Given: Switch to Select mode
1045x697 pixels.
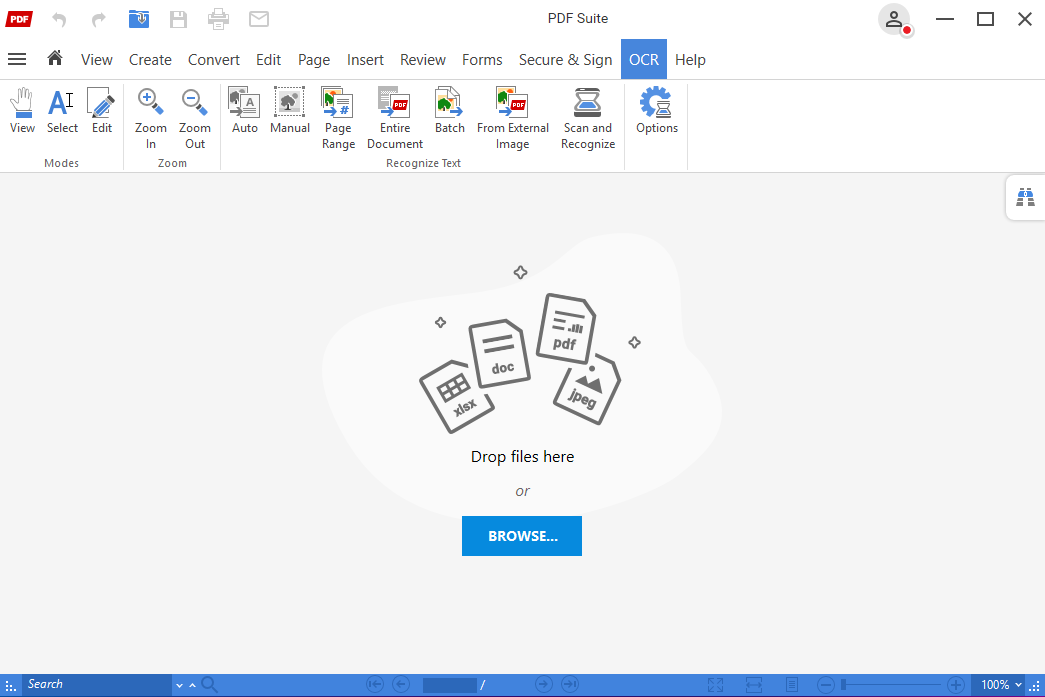Looking at the screenshot, I should click(62, 111).
